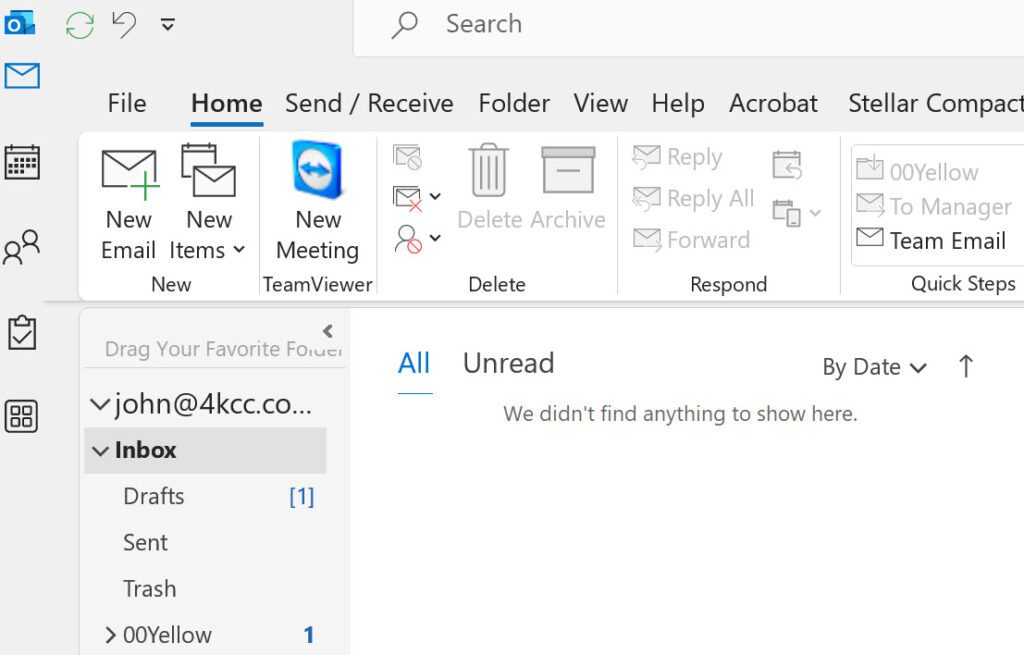Open TeamViewer New Meeting
Image resolution: width=1024 pixels, height=655 pixels.
click(317, 174)
